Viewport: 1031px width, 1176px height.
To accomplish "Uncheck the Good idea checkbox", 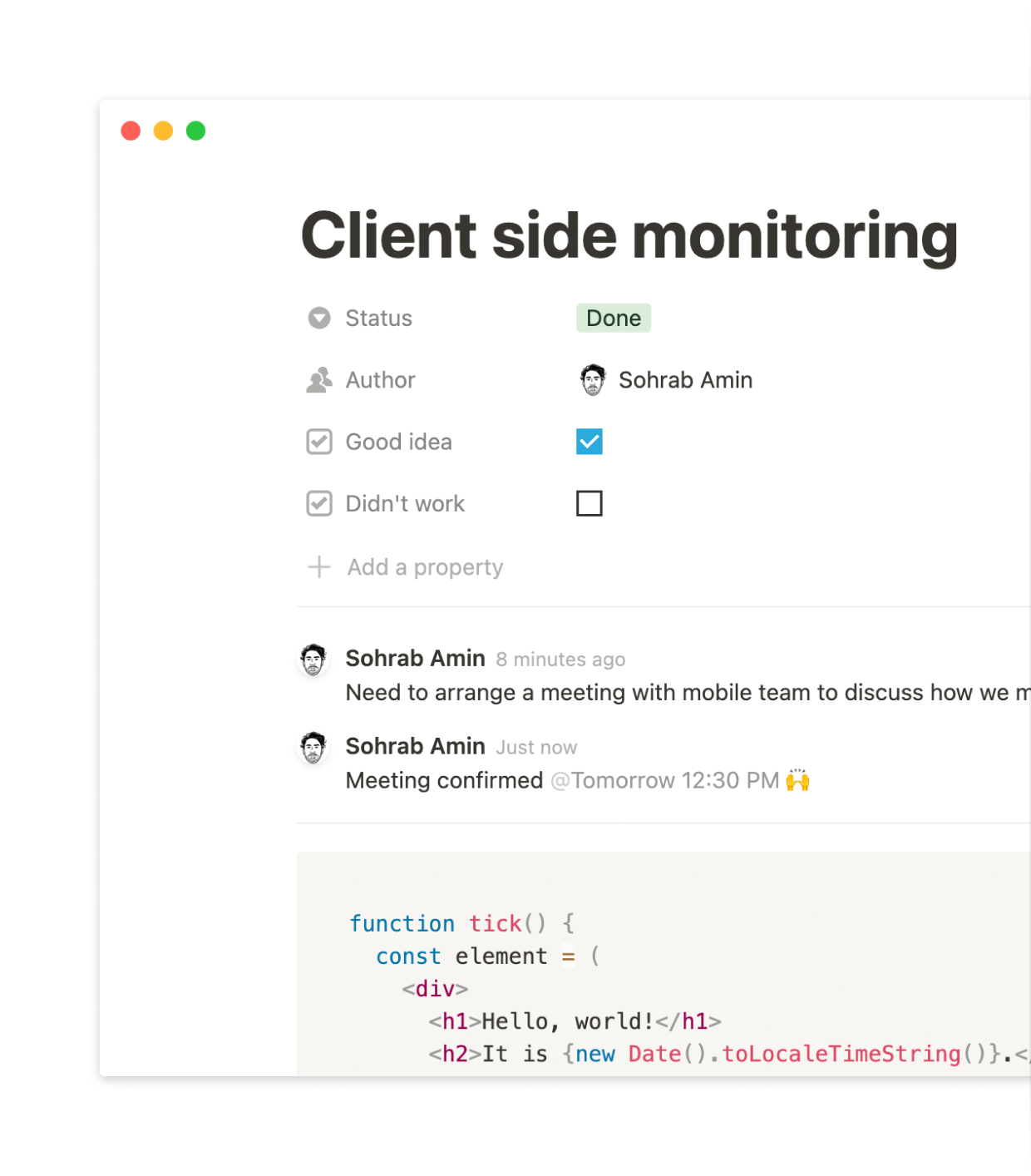I will [589, 442].
